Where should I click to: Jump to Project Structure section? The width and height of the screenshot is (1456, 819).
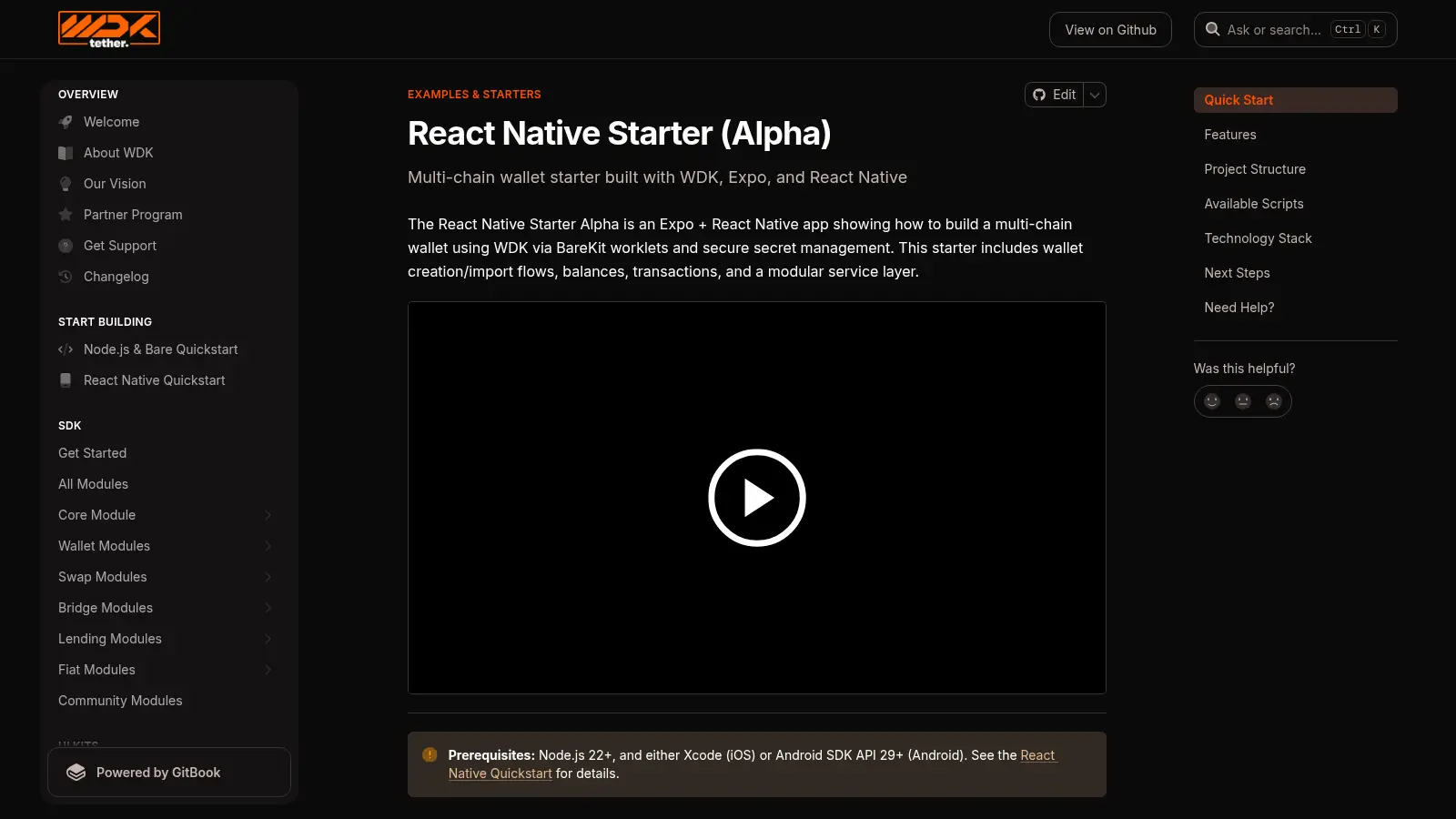pyautogui.click(x=1295, y=169)
